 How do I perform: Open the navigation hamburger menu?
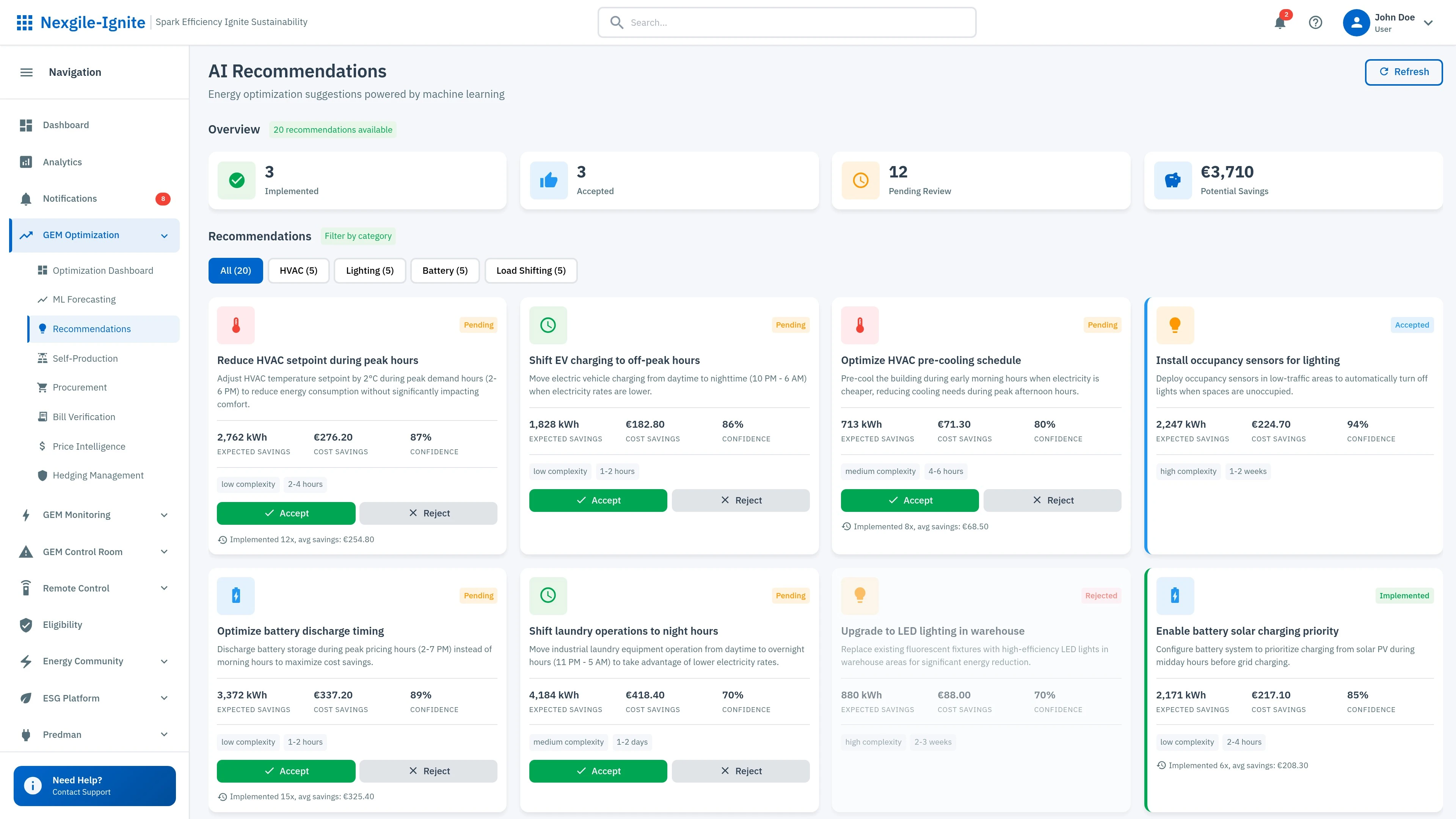(x=26, y=72)
